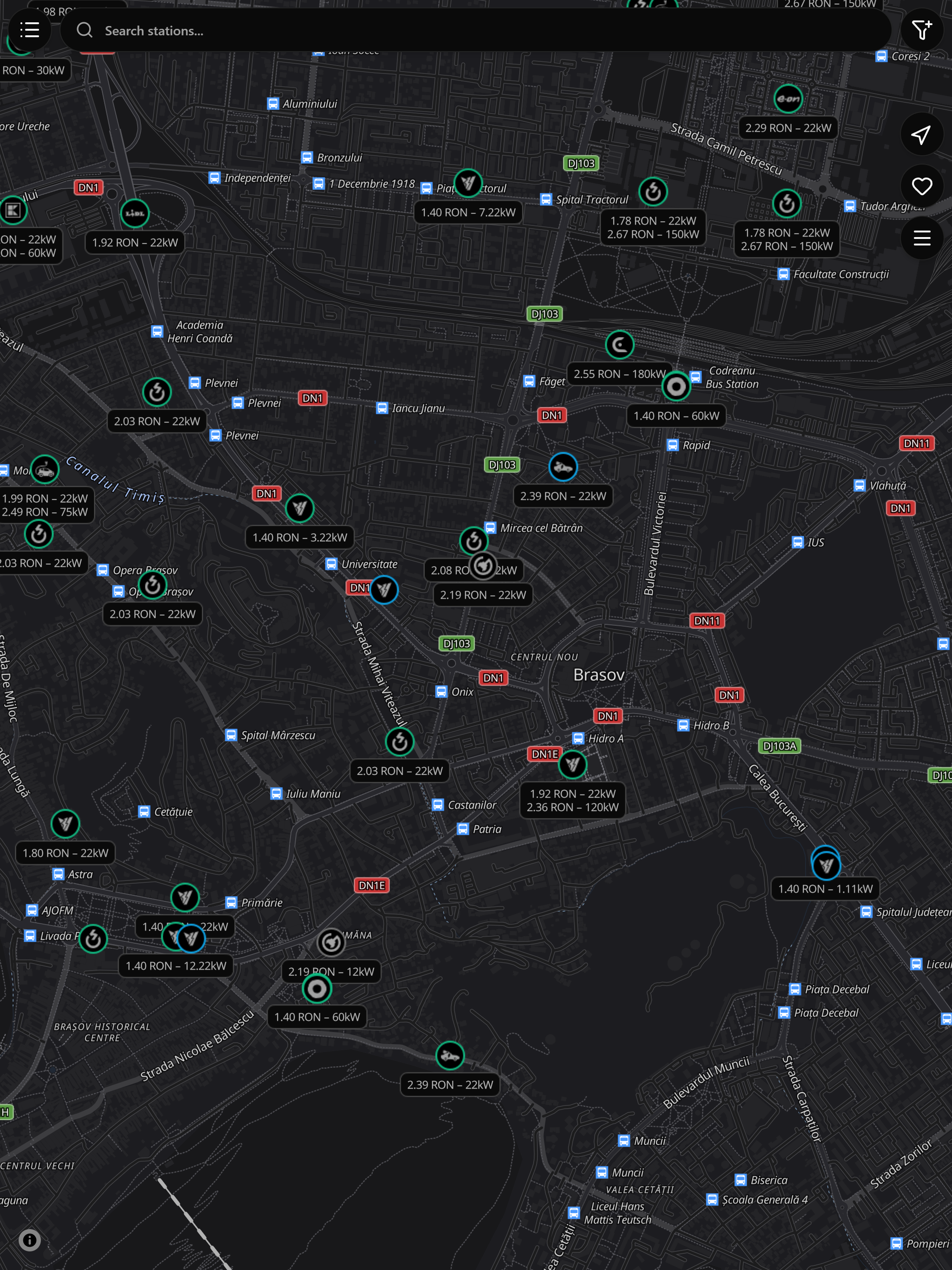The image size is (952, 1270).
Task: Open the add filter funnel icon
Action: coord(922,30)
